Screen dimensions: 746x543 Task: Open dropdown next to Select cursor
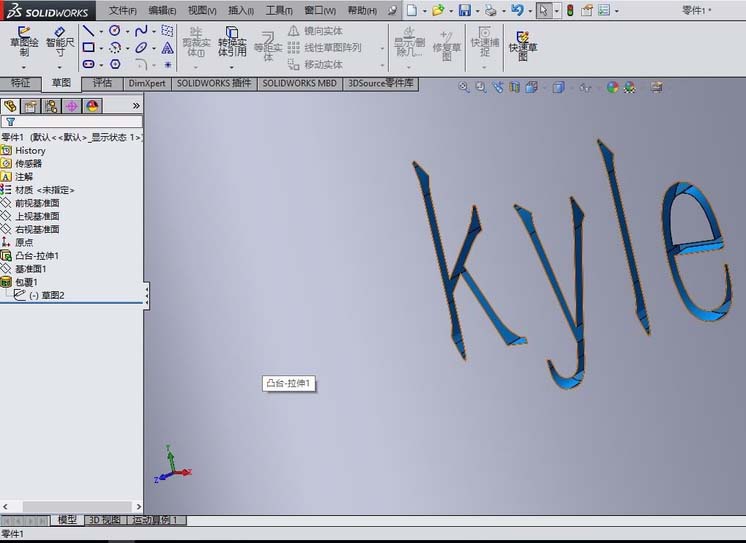(556, 10)
